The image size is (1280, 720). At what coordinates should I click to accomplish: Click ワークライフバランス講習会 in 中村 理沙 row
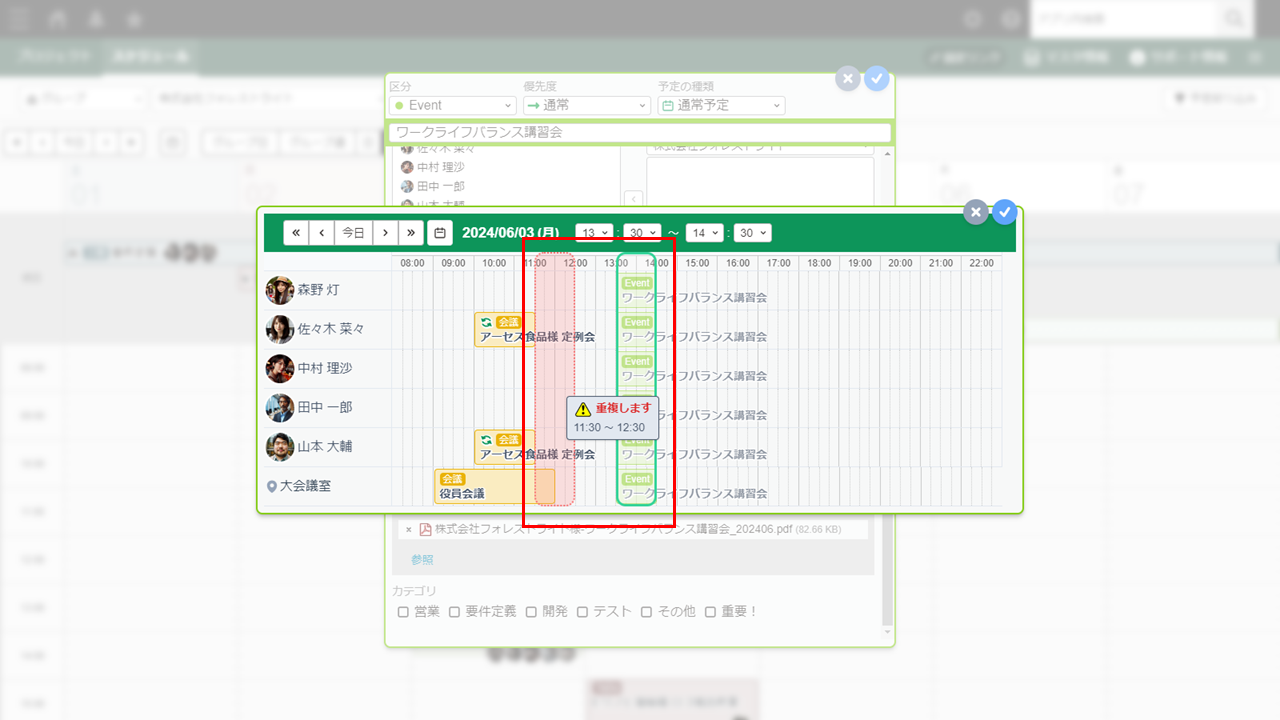tap(694, 376)
